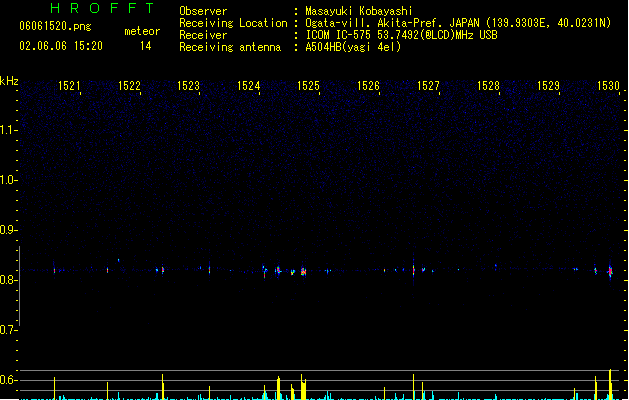Click the 1524 time axis marker

[x=249, y=86]
